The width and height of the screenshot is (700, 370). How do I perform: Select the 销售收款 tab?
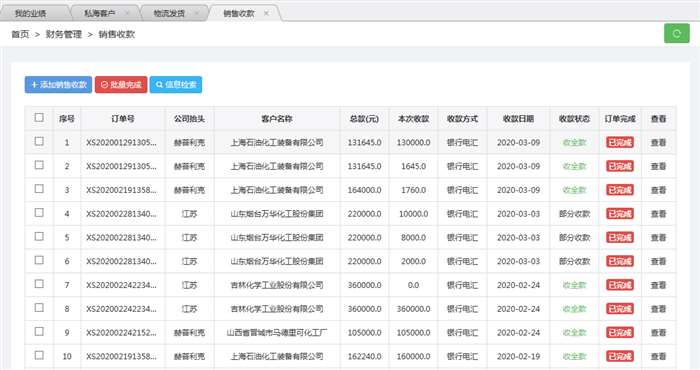(239, 13)
